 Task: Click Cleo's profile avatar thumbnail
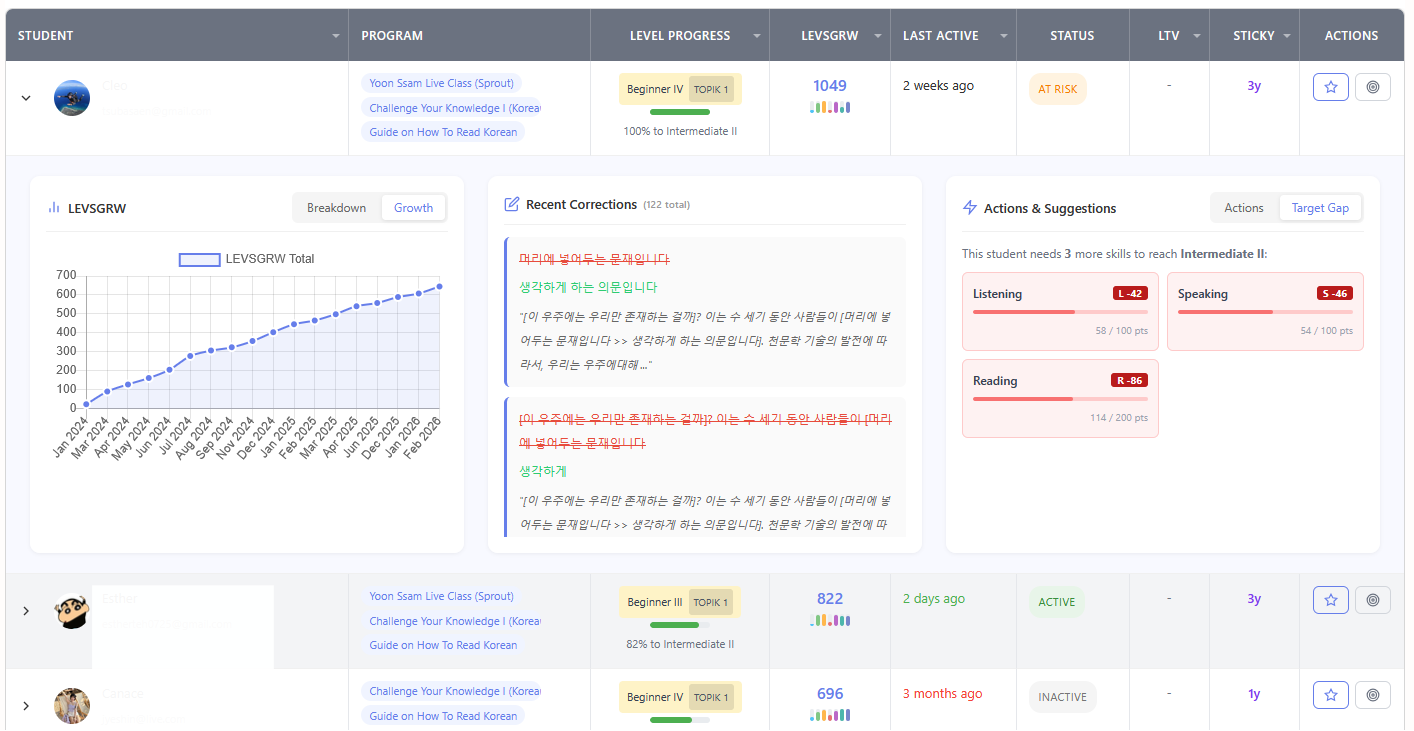[x=72, y=98]
